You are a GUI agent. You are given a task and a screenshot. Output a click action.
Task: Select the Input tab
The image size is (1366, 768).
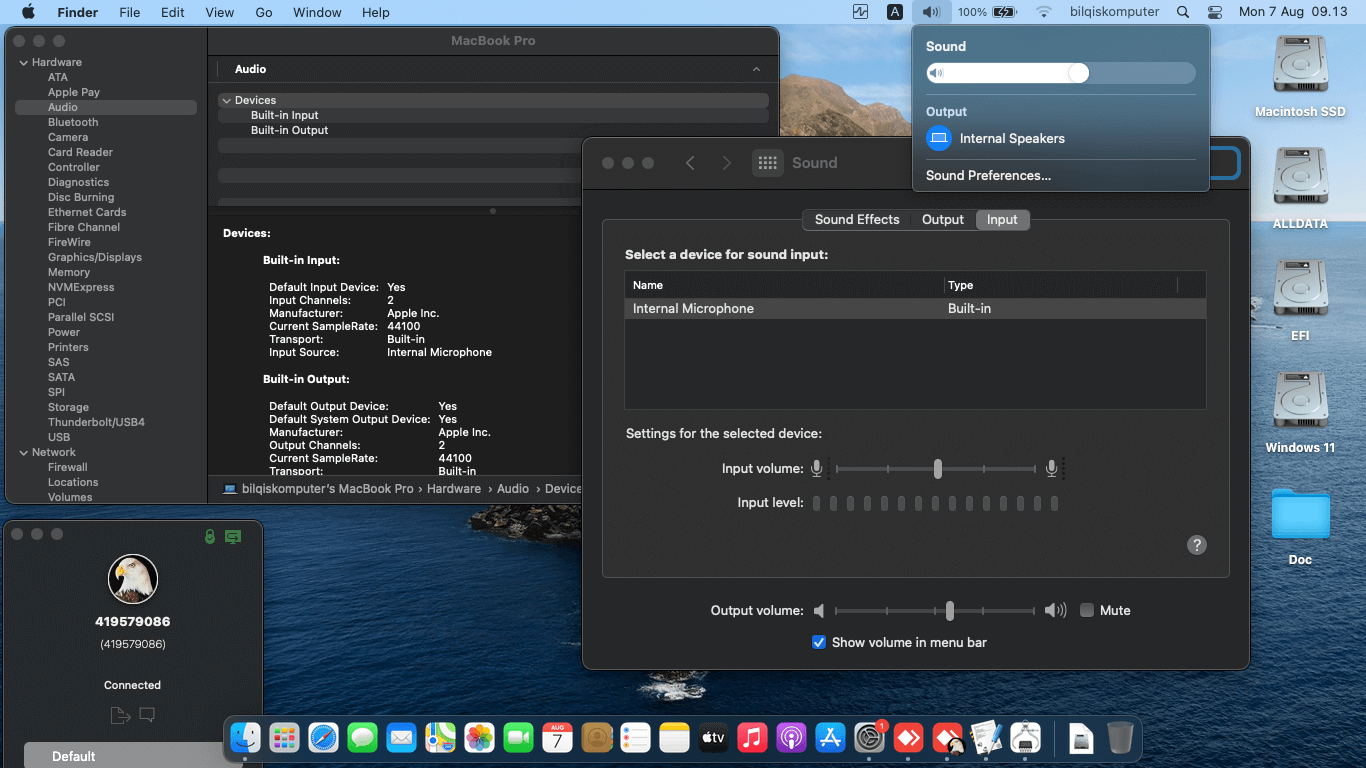point(1002,219)
